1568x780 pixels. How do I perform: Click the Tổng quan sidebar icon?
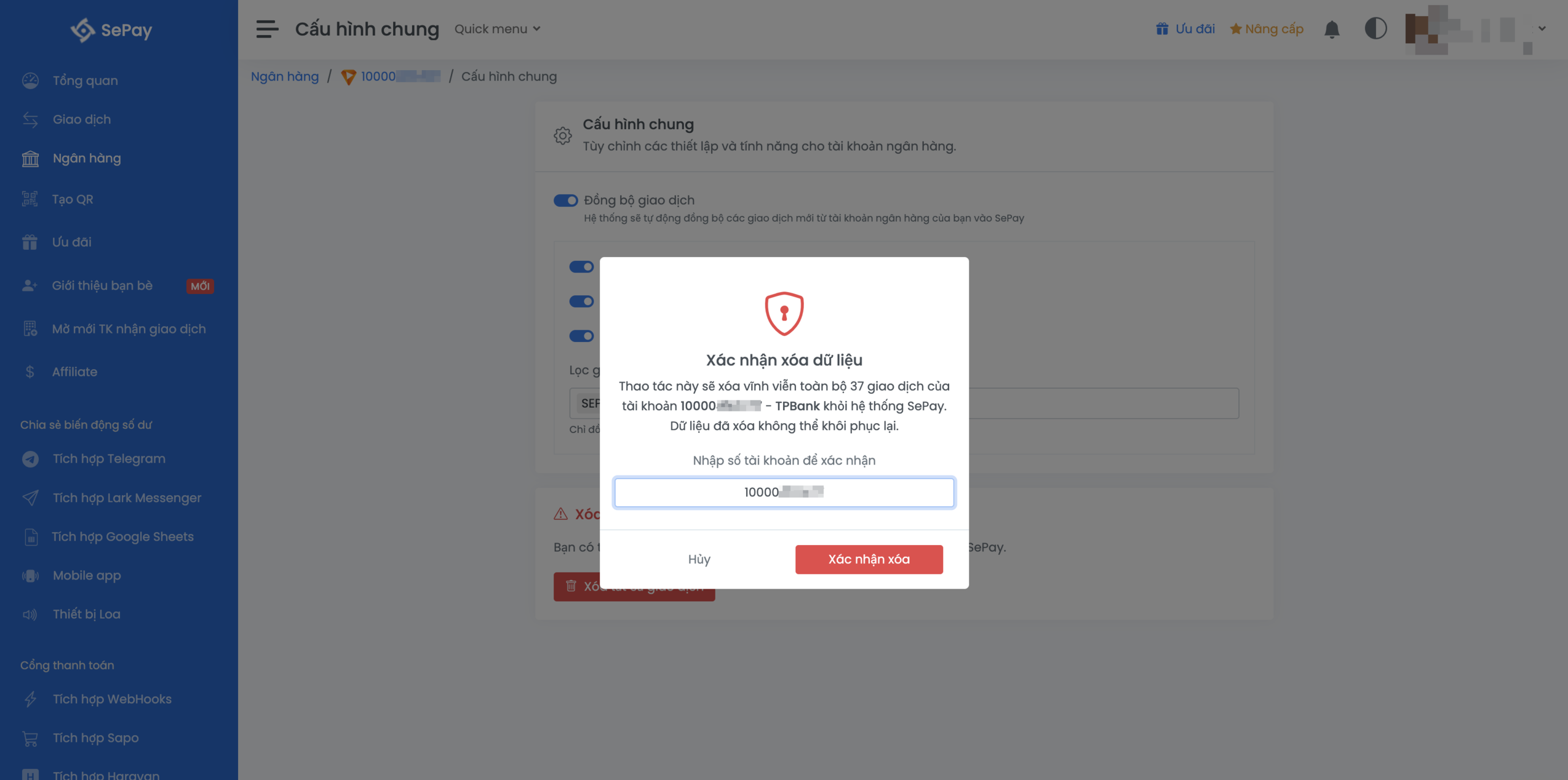30,79
